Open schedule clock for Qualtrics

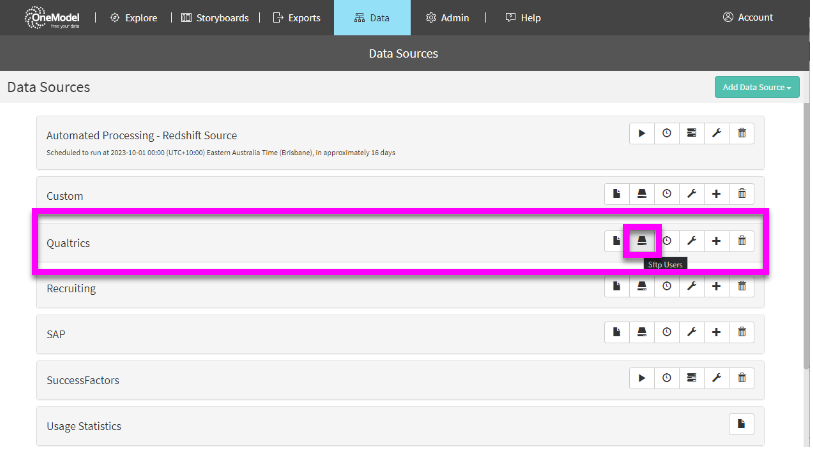pyautogui.click(x=666, y=241)
